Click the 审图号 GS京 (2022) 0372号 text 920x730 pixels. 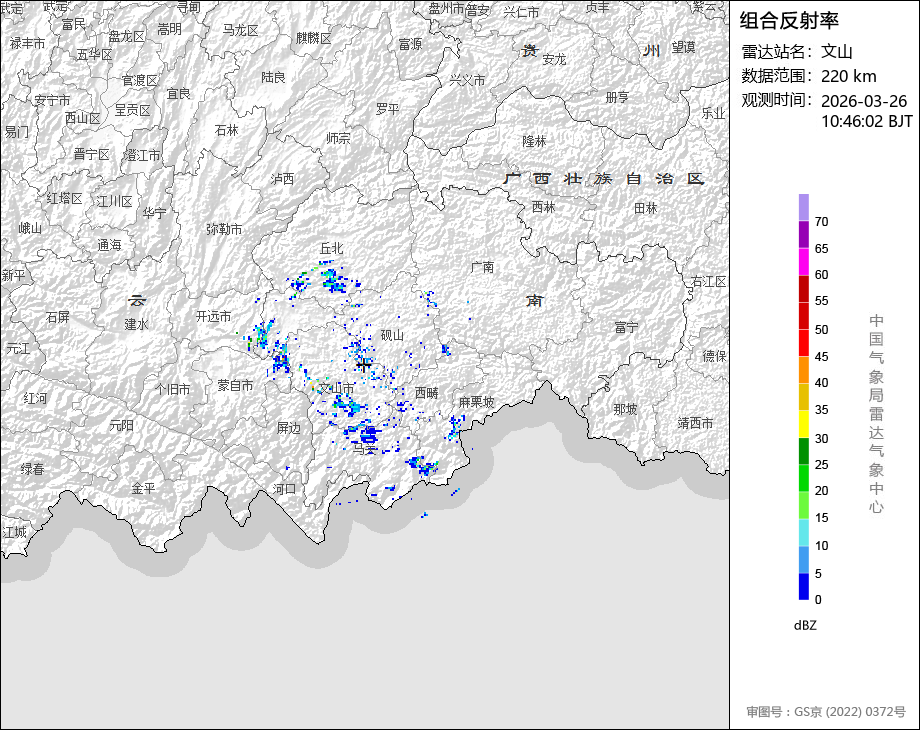[x=825, y=712]
